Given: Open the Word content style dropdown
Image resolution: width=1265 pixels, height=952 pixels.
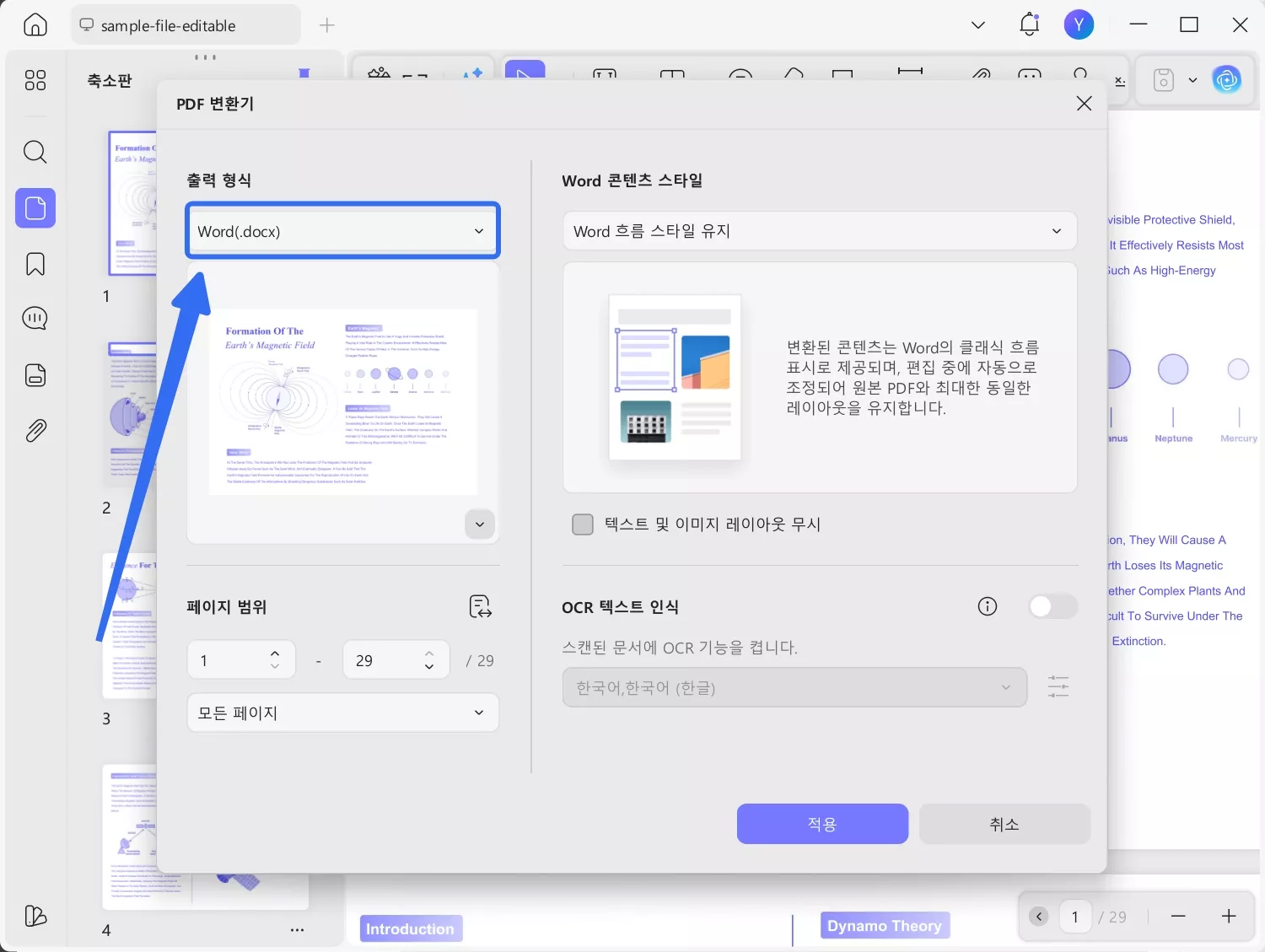Looking at the screenshot, I should (x=819, y=230).
